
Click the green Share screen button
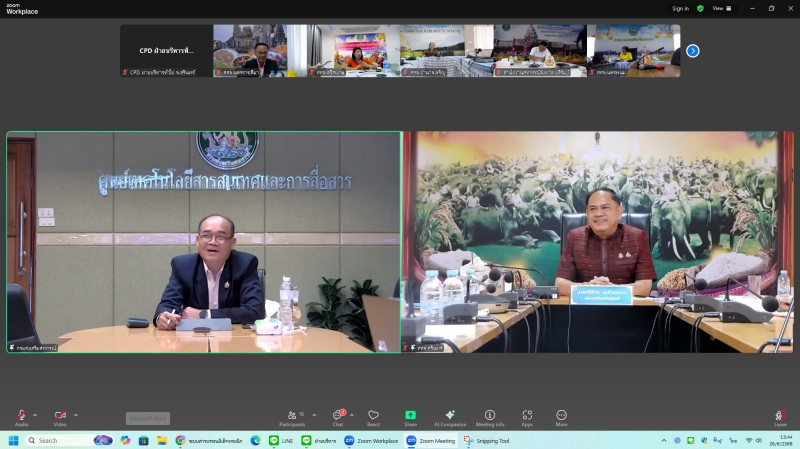[x=411, y=418]
